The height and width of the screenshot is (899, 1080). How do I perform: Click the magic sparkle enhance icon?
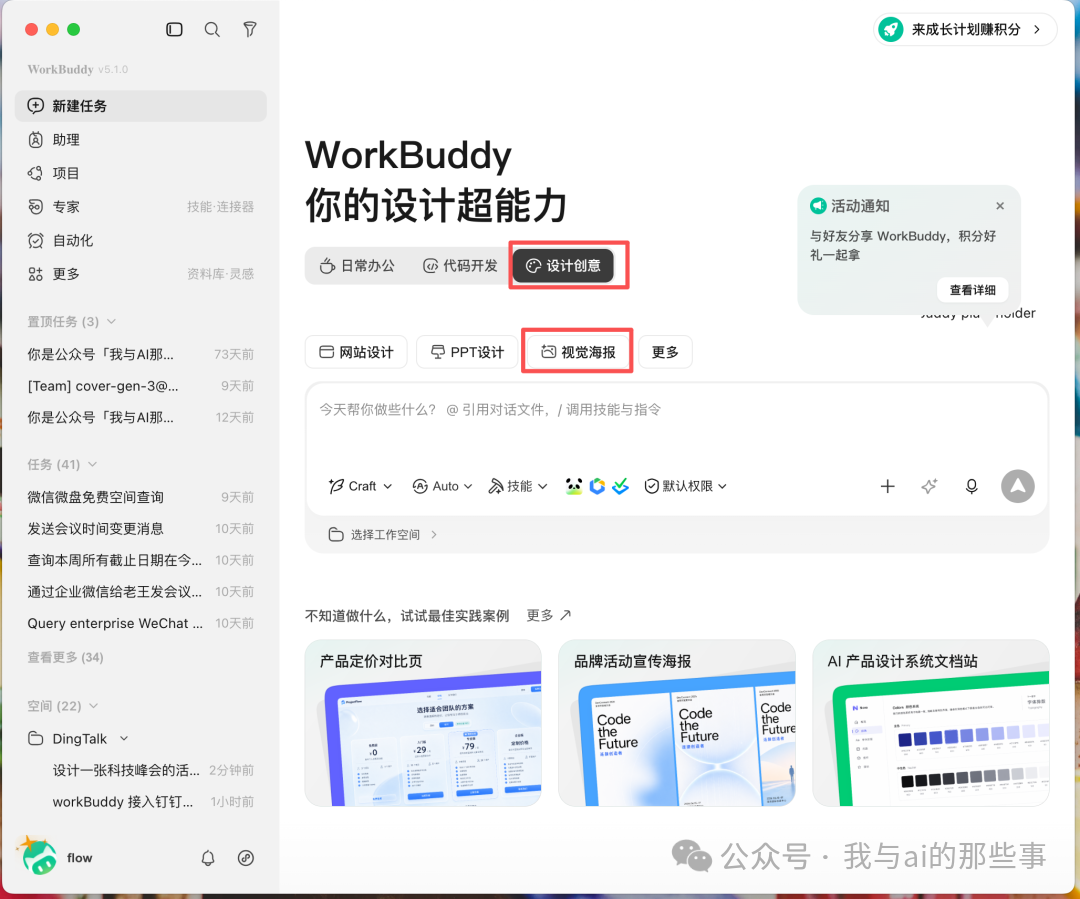tap(929, 486)
